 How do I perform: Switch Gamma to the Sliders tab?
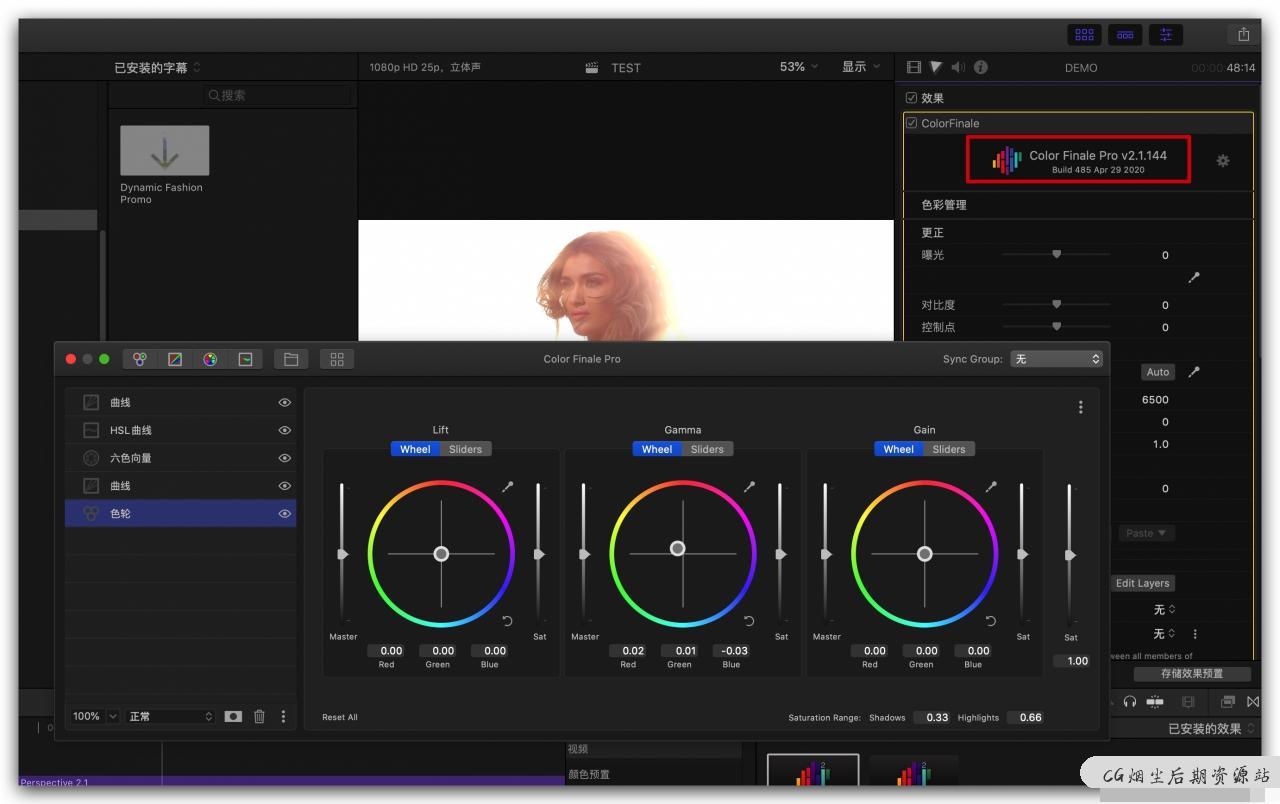[707, 449]
